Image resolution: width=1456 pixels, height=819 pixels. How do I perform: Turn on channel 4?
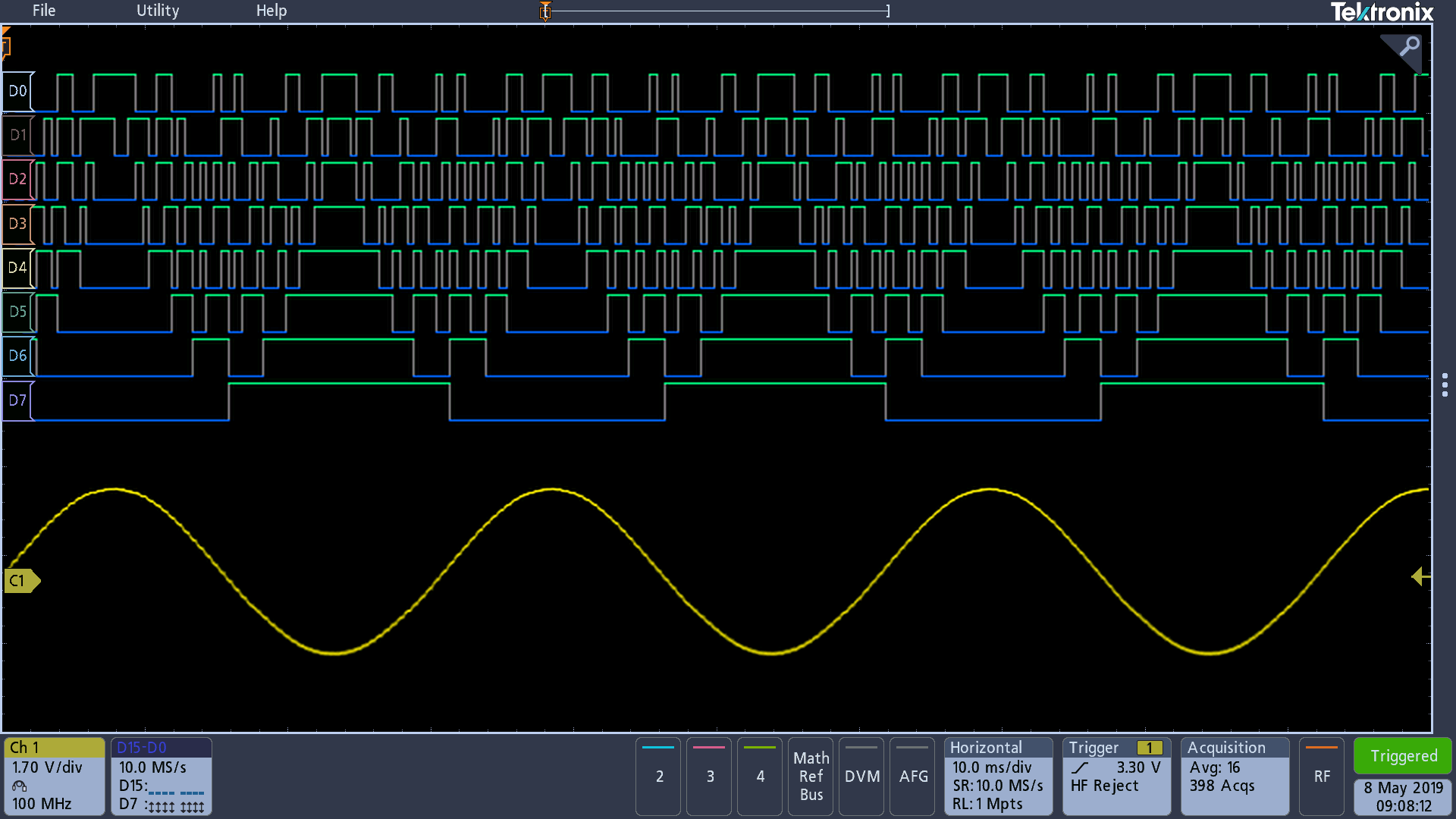(x=760, y=776)
